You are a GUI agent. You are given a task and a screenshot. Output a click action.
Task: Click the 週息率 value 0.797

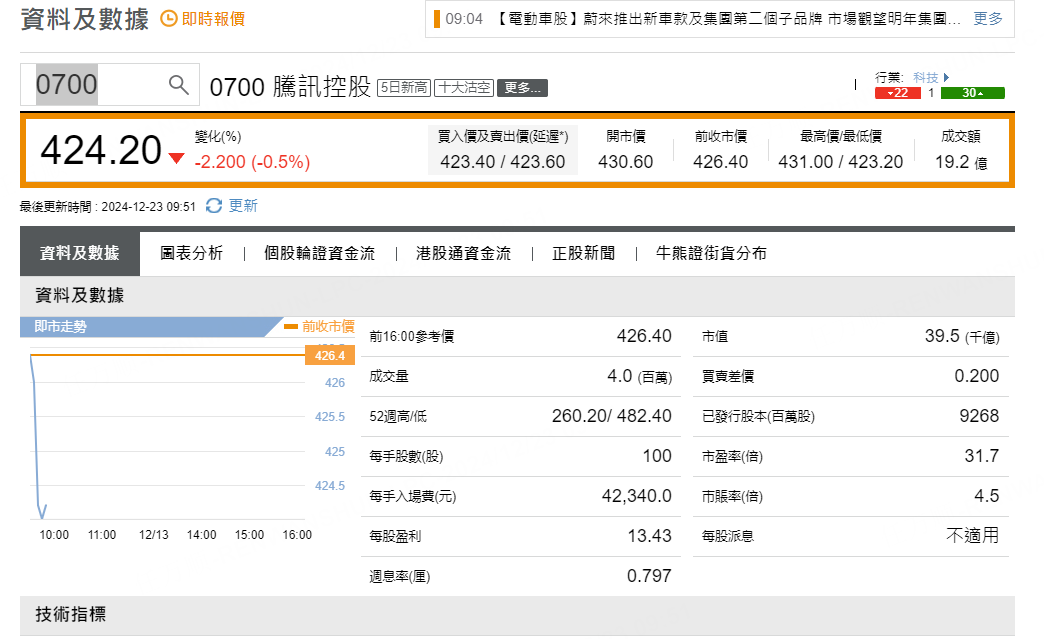(x=649, y=576)
